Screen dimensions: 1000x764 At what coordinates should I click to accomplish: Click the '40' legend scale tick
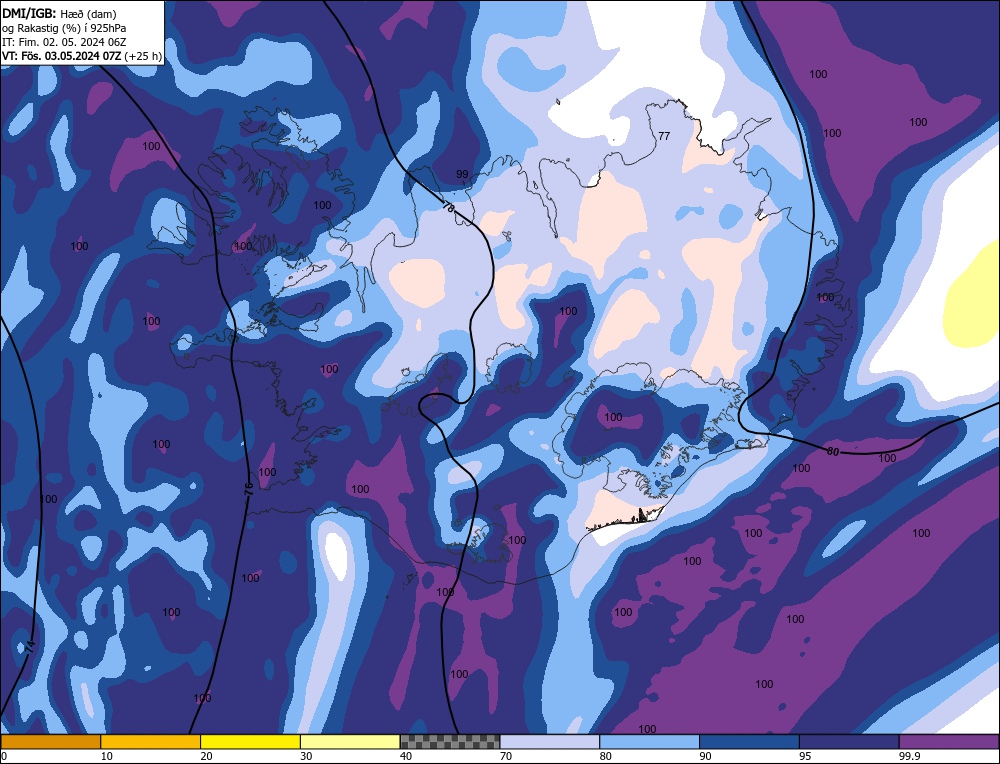406,756
